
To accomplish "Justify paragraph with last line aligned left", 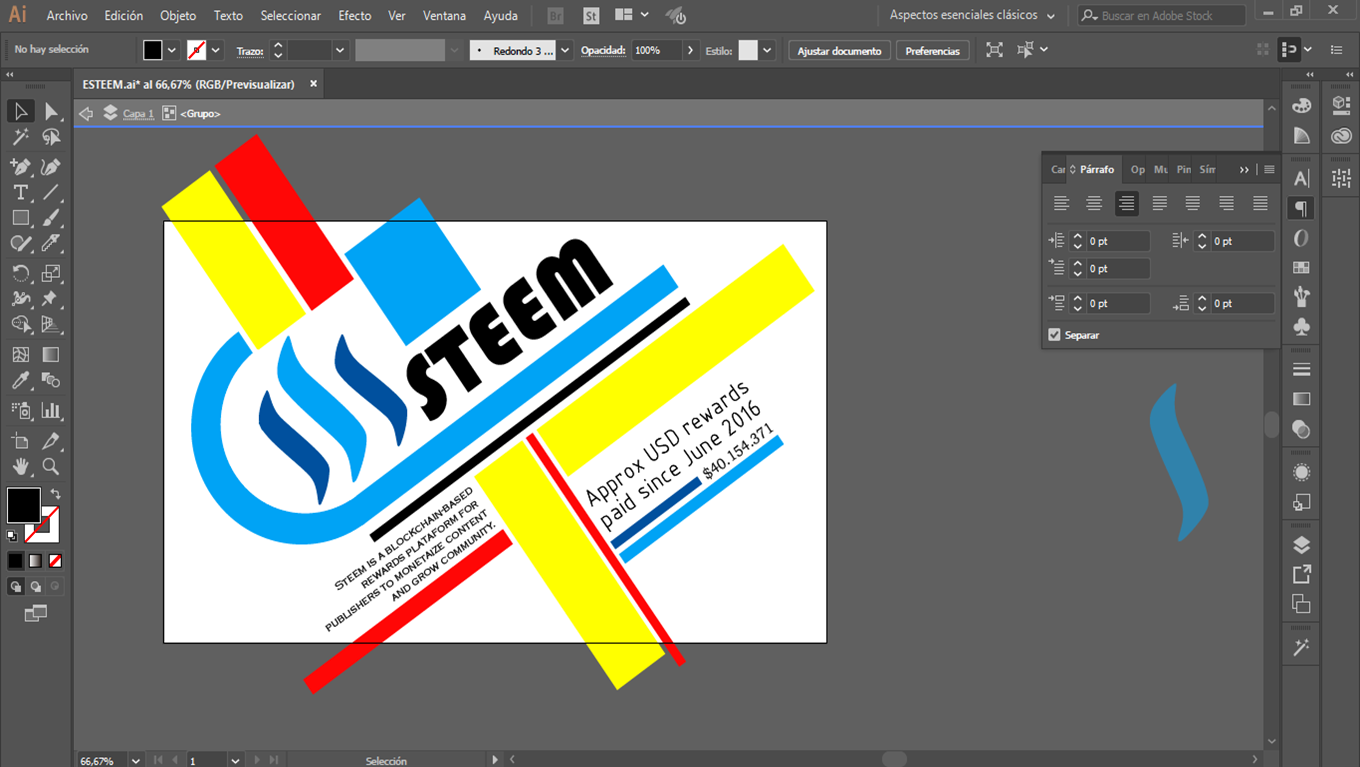I will [1160, 203].
